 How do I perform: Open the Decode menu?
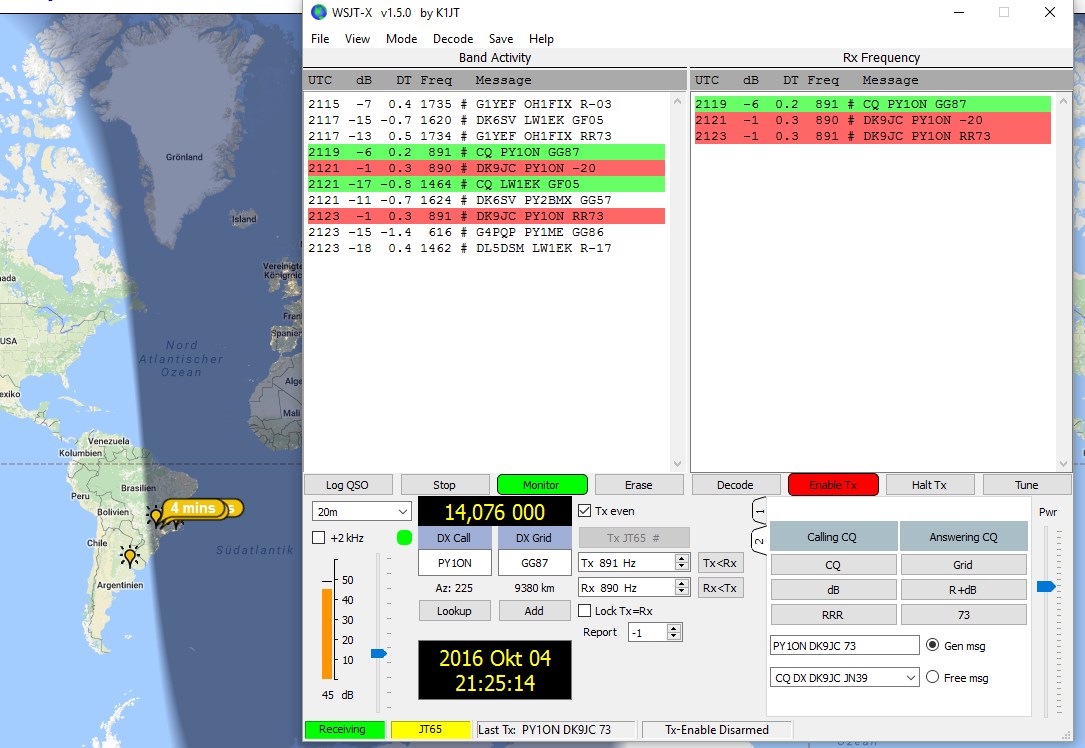[x=453, y=39]
